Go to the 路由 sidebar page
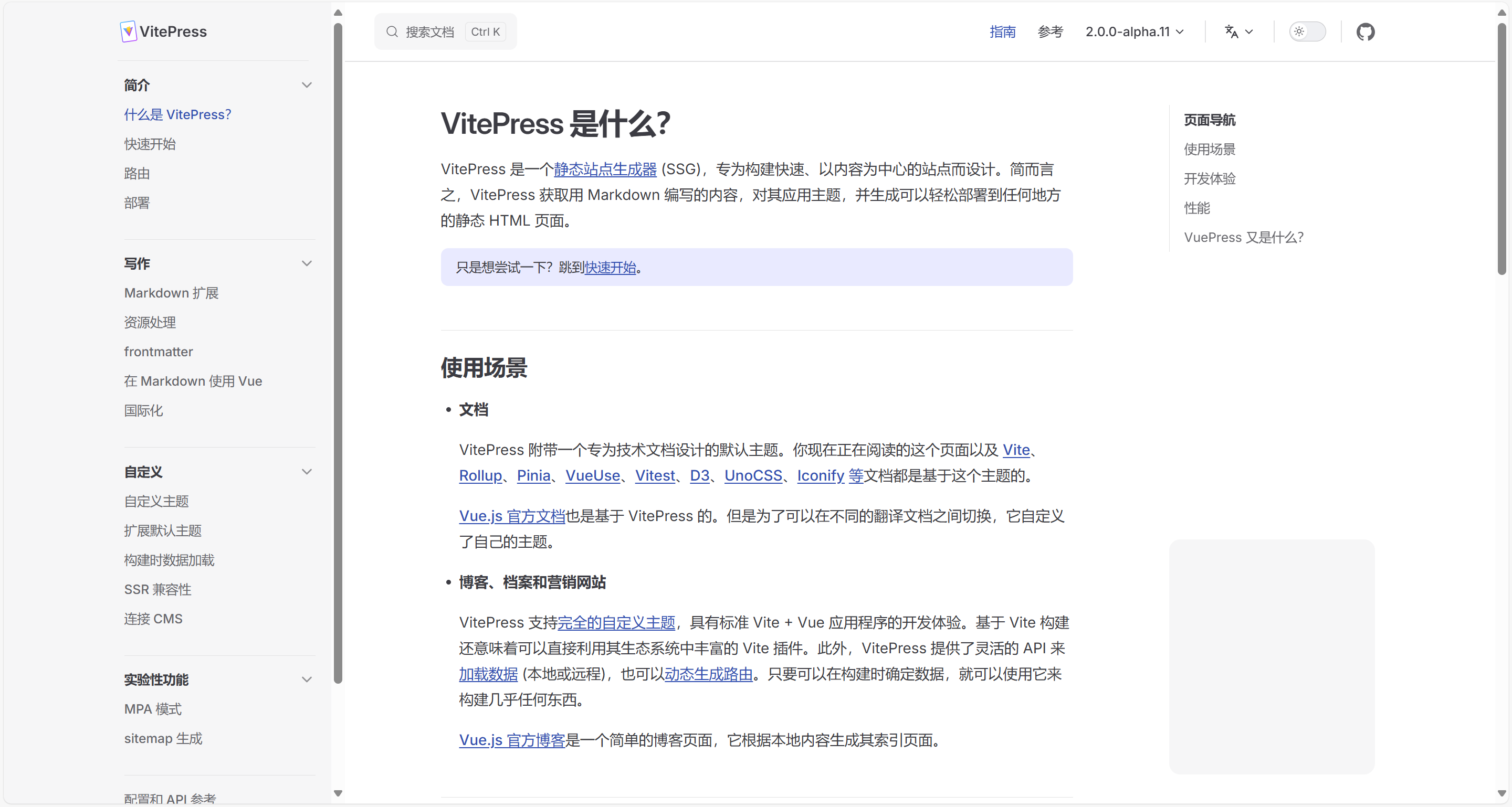The image size is (1512, 807). pos(136,173)
